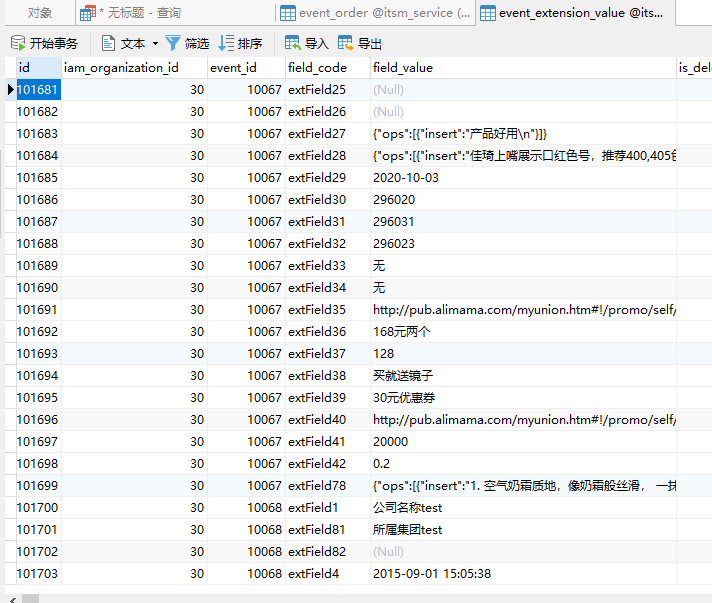Select the 20000 value cell
The image size is (712, 603).
click(523, 442)
